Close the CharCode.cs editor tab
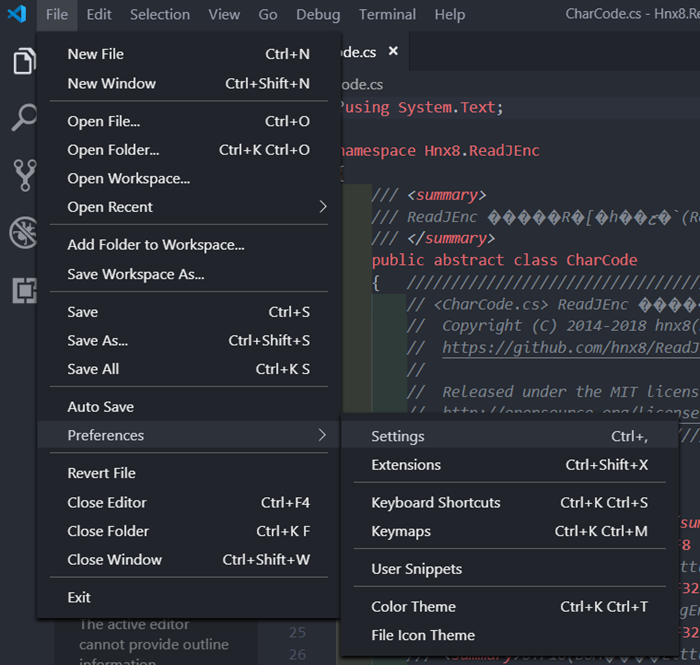 click(x=393, y=51)
